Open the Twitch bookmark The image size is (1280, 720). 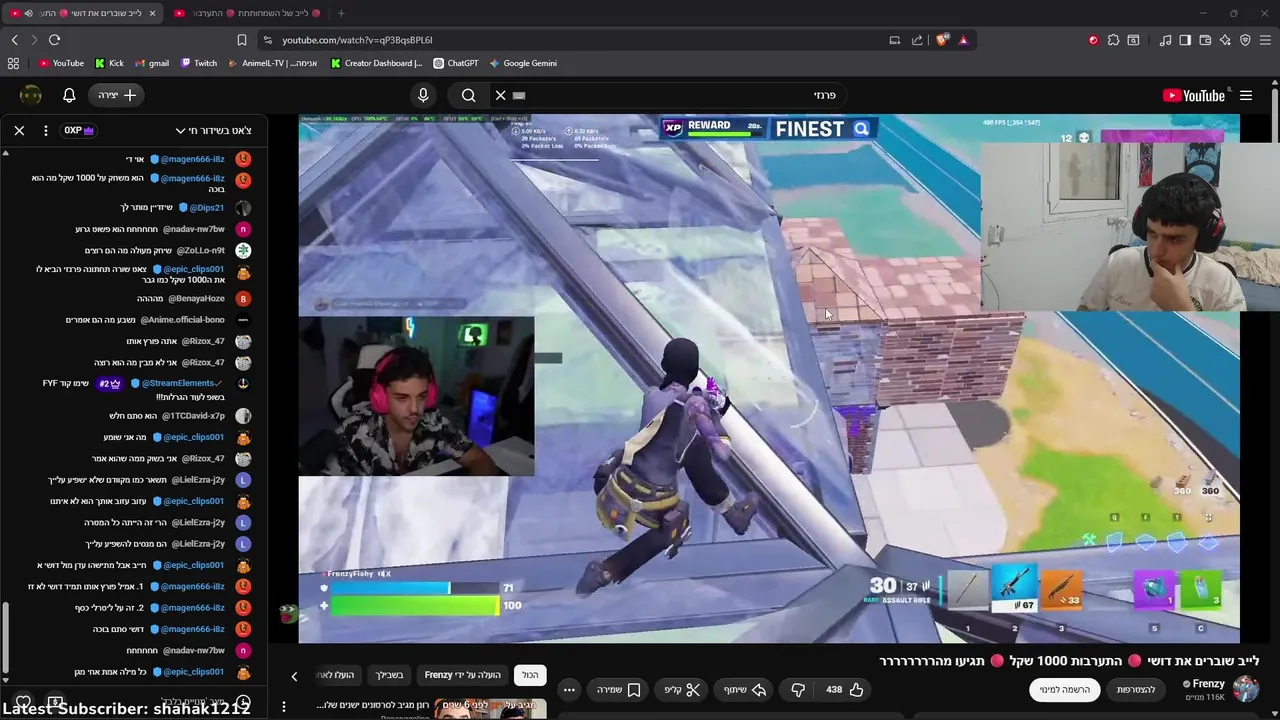tap(199, 63)
